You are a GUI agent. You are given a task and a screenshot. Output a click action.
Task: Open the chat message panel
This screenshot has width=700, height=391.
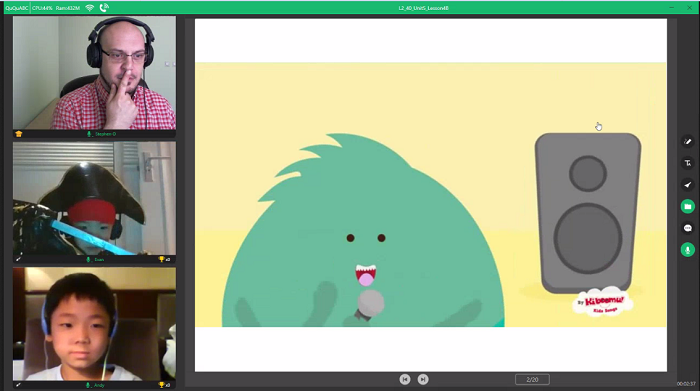(688, 228)
